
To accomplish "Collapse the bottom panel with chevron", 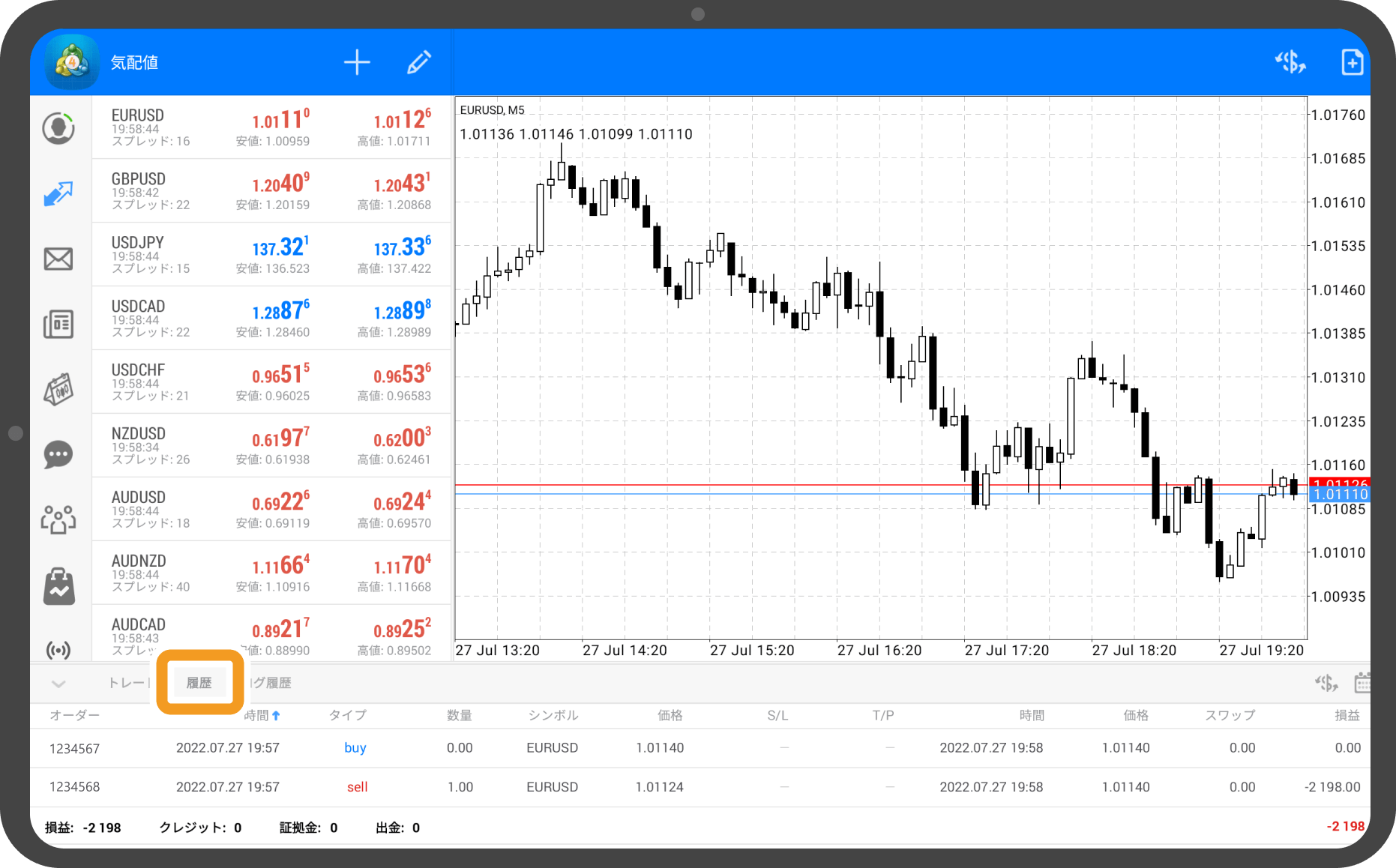I will tap(58, 683).
